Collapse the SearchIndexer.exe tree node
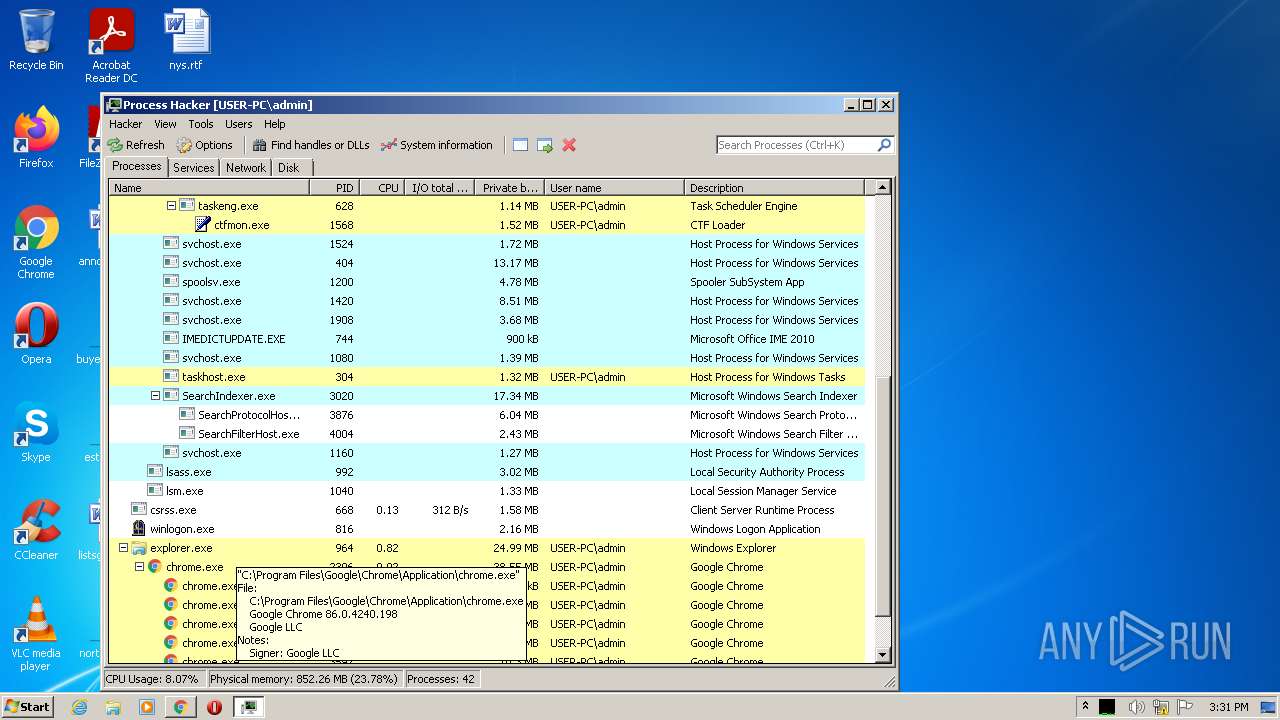The height and width of the screenshot is (720, 1280). point(155,396)
